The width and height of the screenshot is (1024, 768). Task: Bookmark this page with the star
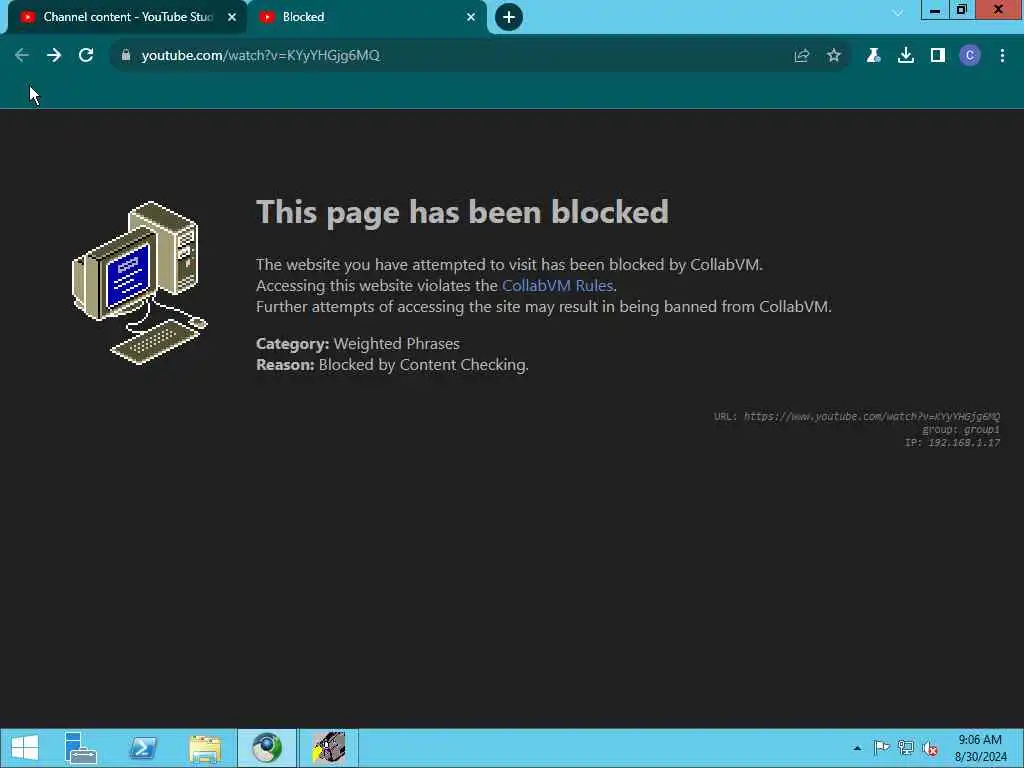(834, 56)
